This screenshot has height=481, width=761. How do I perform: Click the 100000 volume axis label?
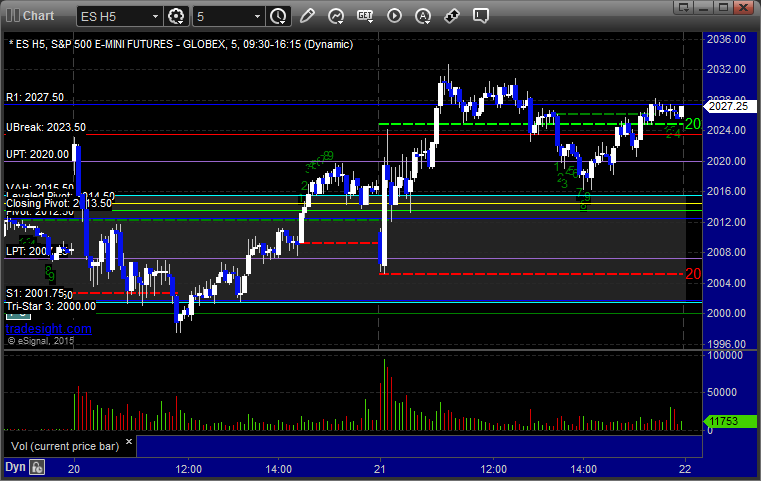pyautogui.click(x=725, y=355)
